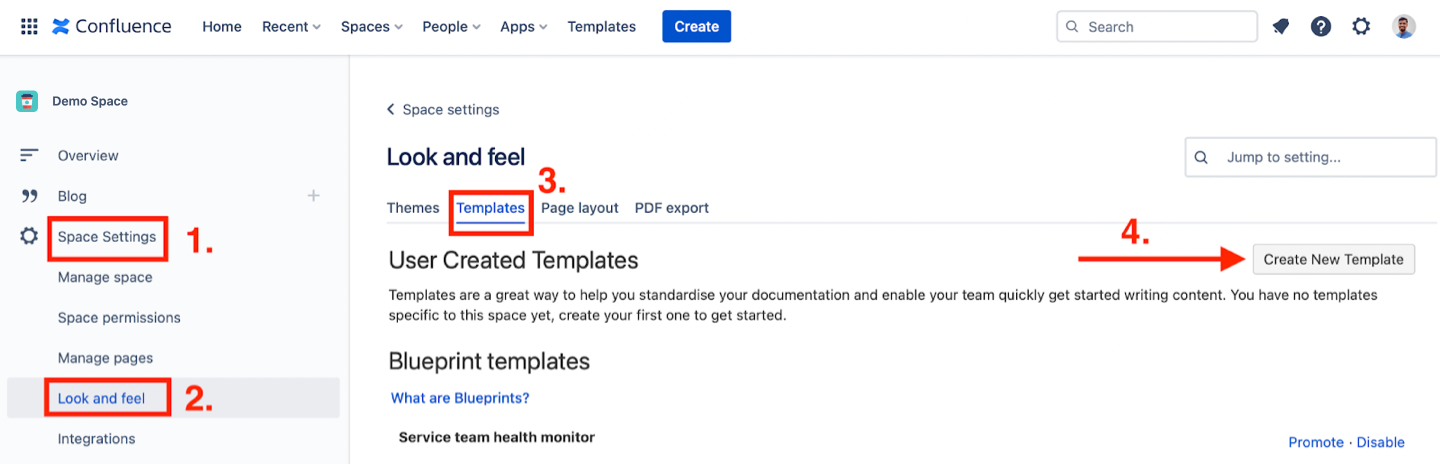Click the Create New Template button
This screenshot has height=464, width=1440.
[x=1333, y=259]
